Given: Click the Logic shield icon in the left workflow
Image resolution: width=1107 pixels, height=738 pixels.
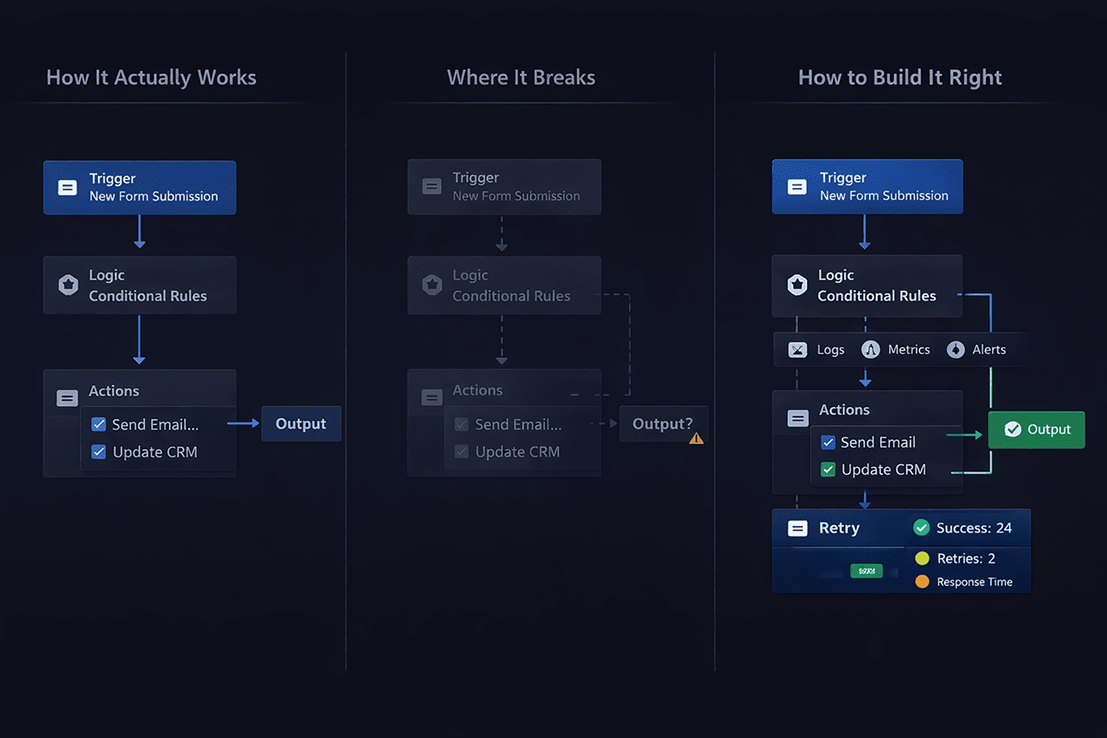Looking at the screenshot, I should pyautogui.click(x=68, y=285).
